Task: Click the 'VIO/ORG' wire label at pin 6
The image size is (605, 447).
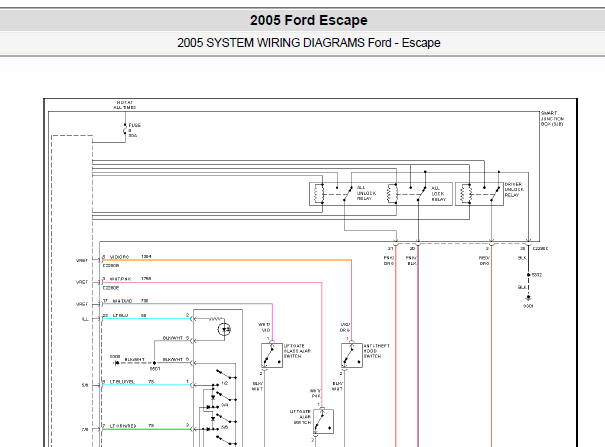Action: tap(119, 257)
